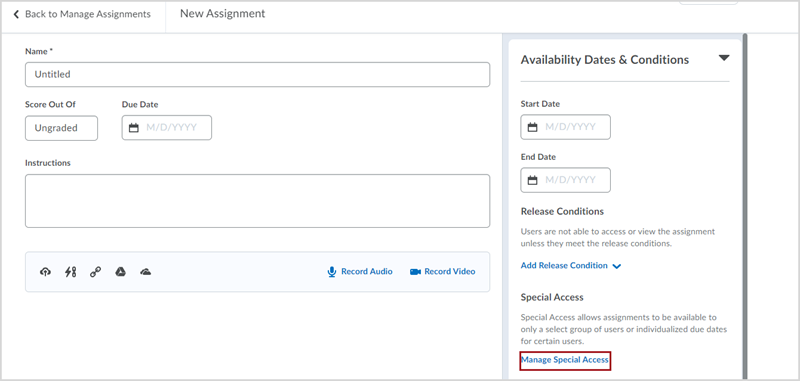The image size is (800, 381).
Task: Click the End Date input field
Action: [x=565, y=180]
